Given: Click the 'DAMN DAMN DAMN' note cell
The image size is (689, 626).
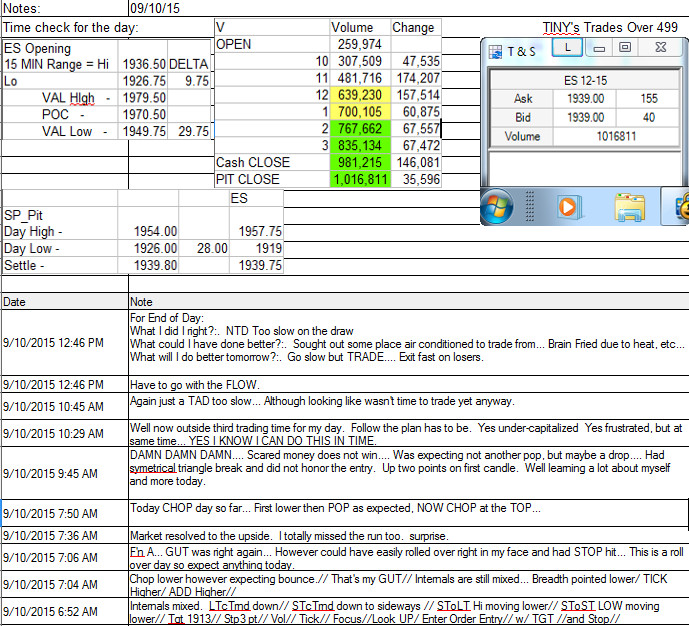Looking at the screenshot, I should tap(409, 473).
